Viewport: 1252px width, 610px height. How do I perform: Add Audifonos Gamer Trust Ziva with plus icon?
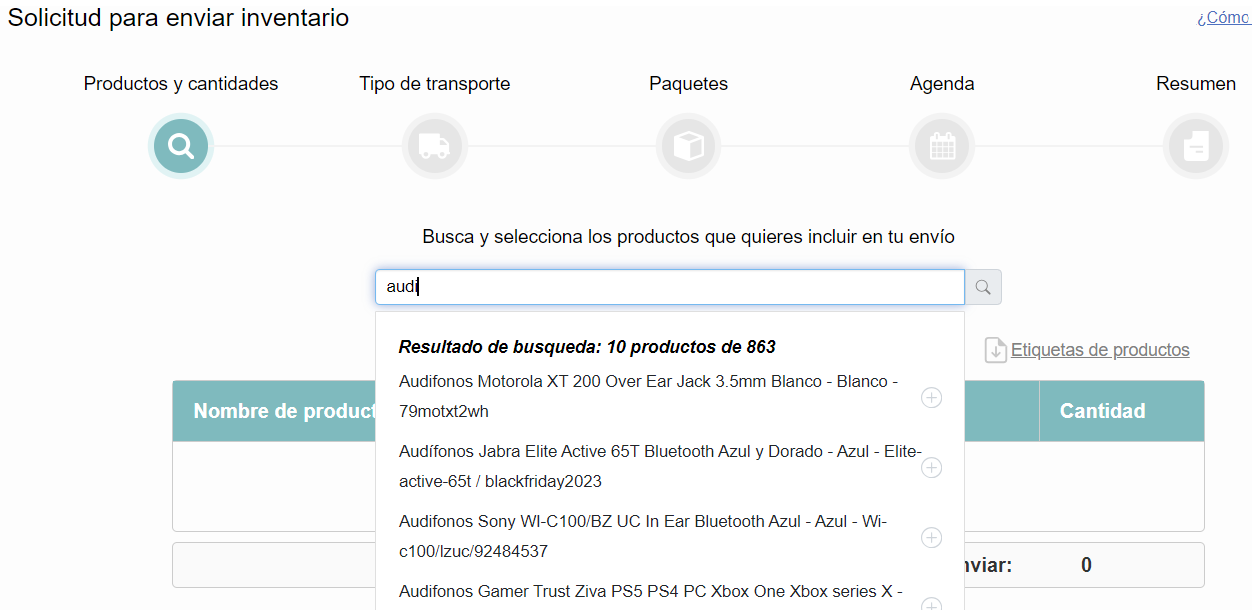click(931, 603)
